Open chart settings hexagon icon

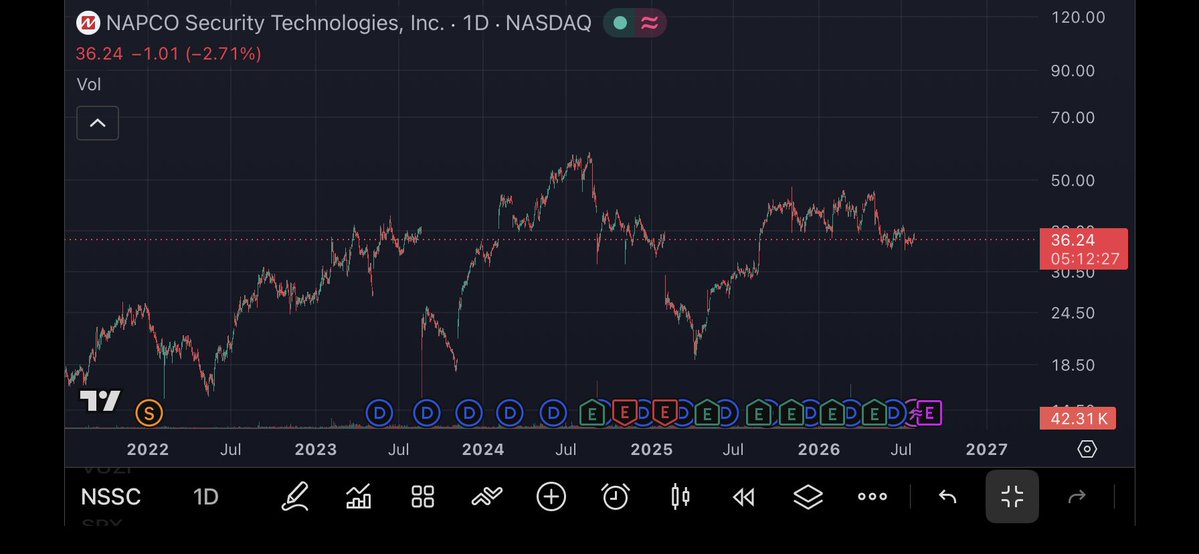click(1087, 449)
